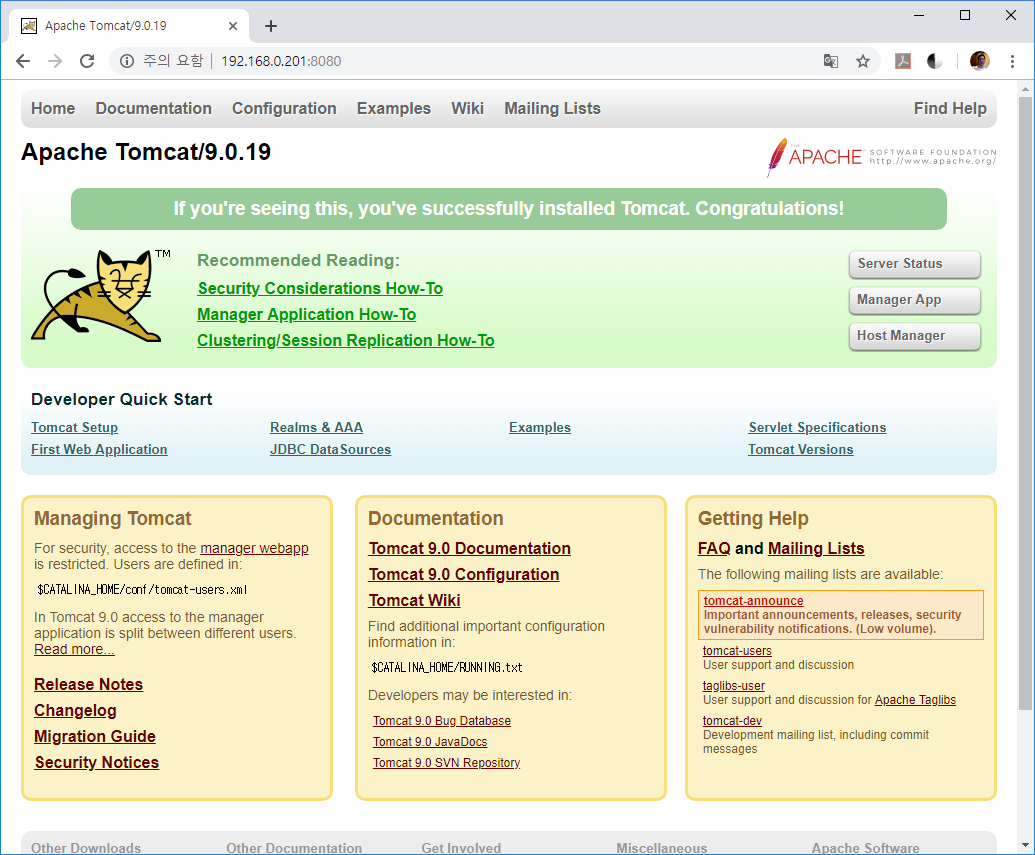This screenshot has width=1035, height=855.
Task: Select the Apache Tomcat/9.0.19 browser tab
Action: click(129, 26)
